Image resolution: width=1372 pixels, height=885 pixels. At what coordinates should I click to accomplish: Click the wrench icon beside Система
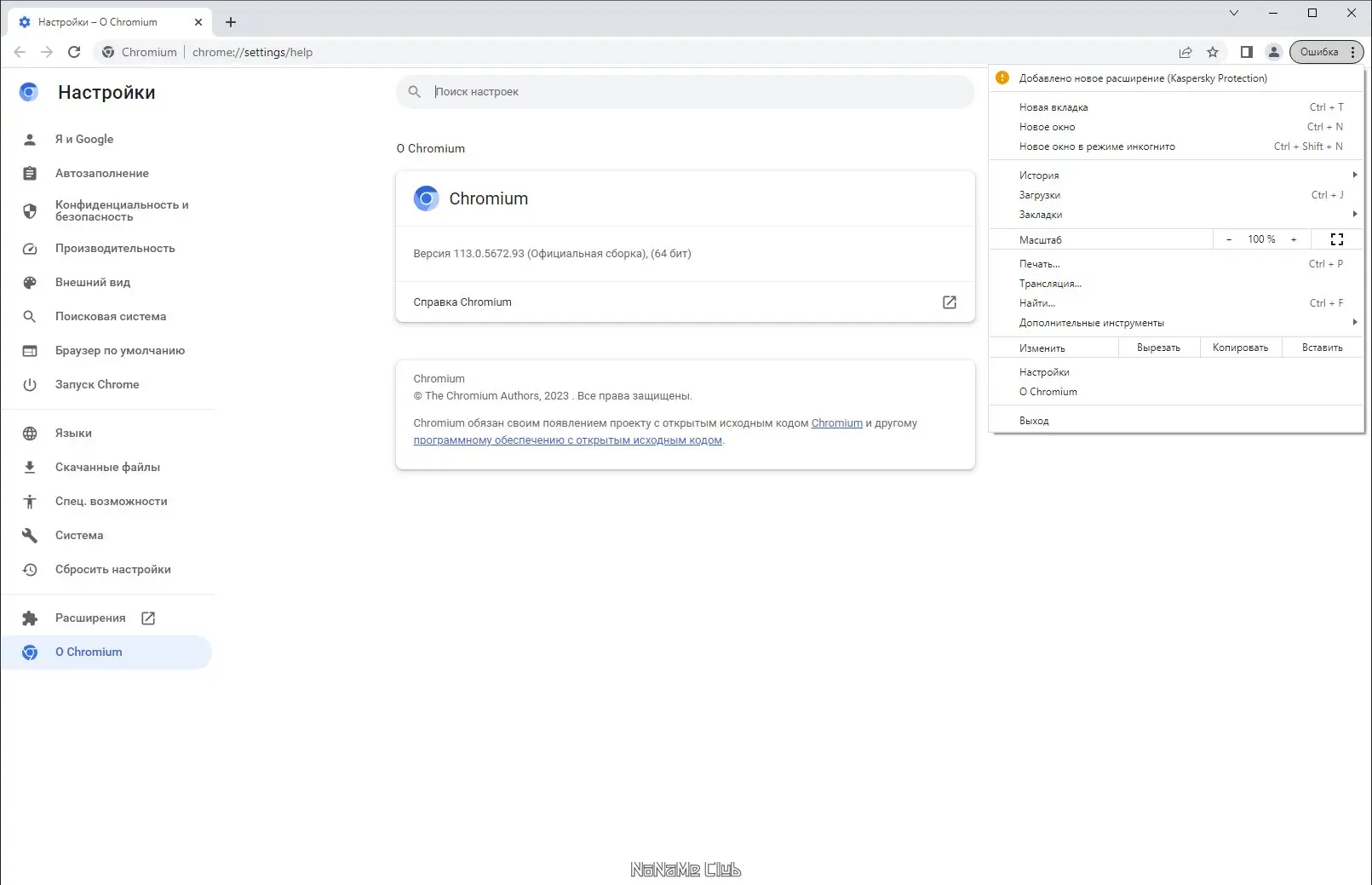pyautogui.click(x=30, y=535)
